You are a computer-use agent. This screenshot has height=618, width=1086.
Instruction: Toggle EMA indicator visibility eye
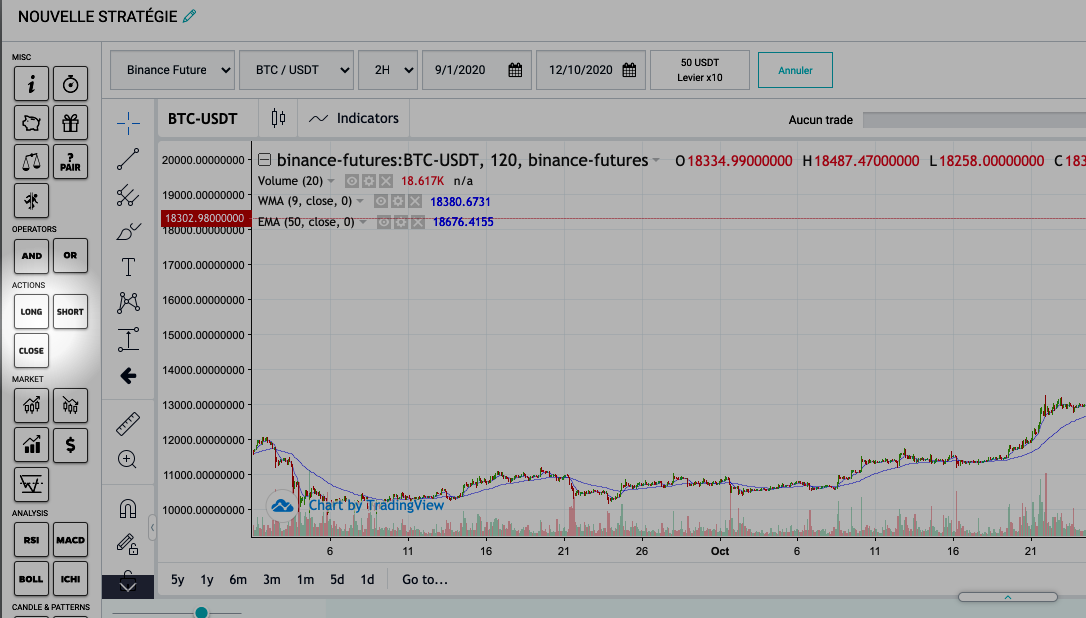(384, 222)
